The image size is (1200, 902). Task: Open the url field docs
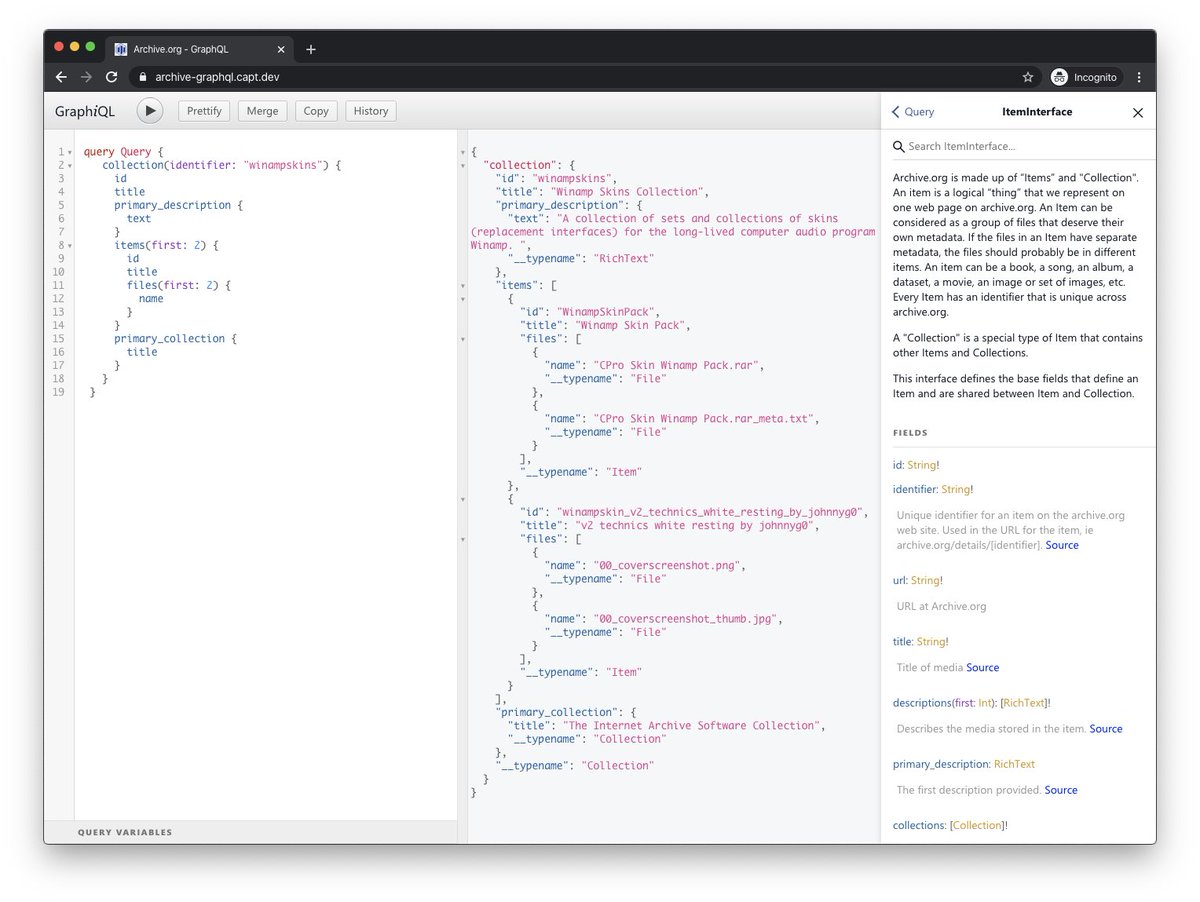899,580
